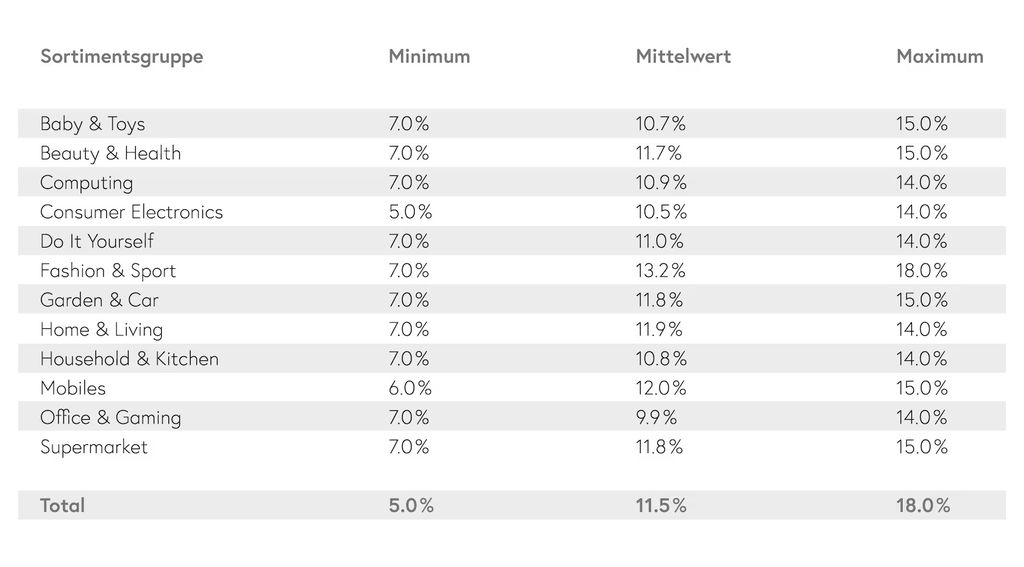The image size is (1024, 567).
Task: Select the Mobiles row label
Action: click(72, 388)
